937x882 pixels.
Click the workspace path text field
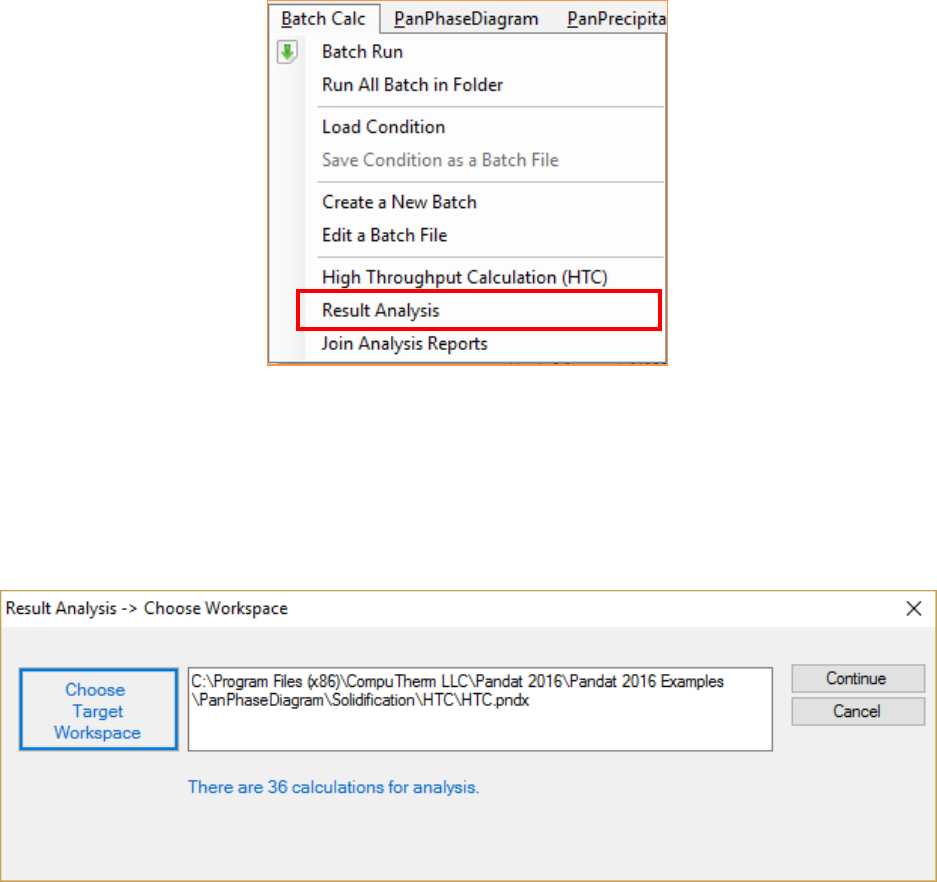pos(480,709)
